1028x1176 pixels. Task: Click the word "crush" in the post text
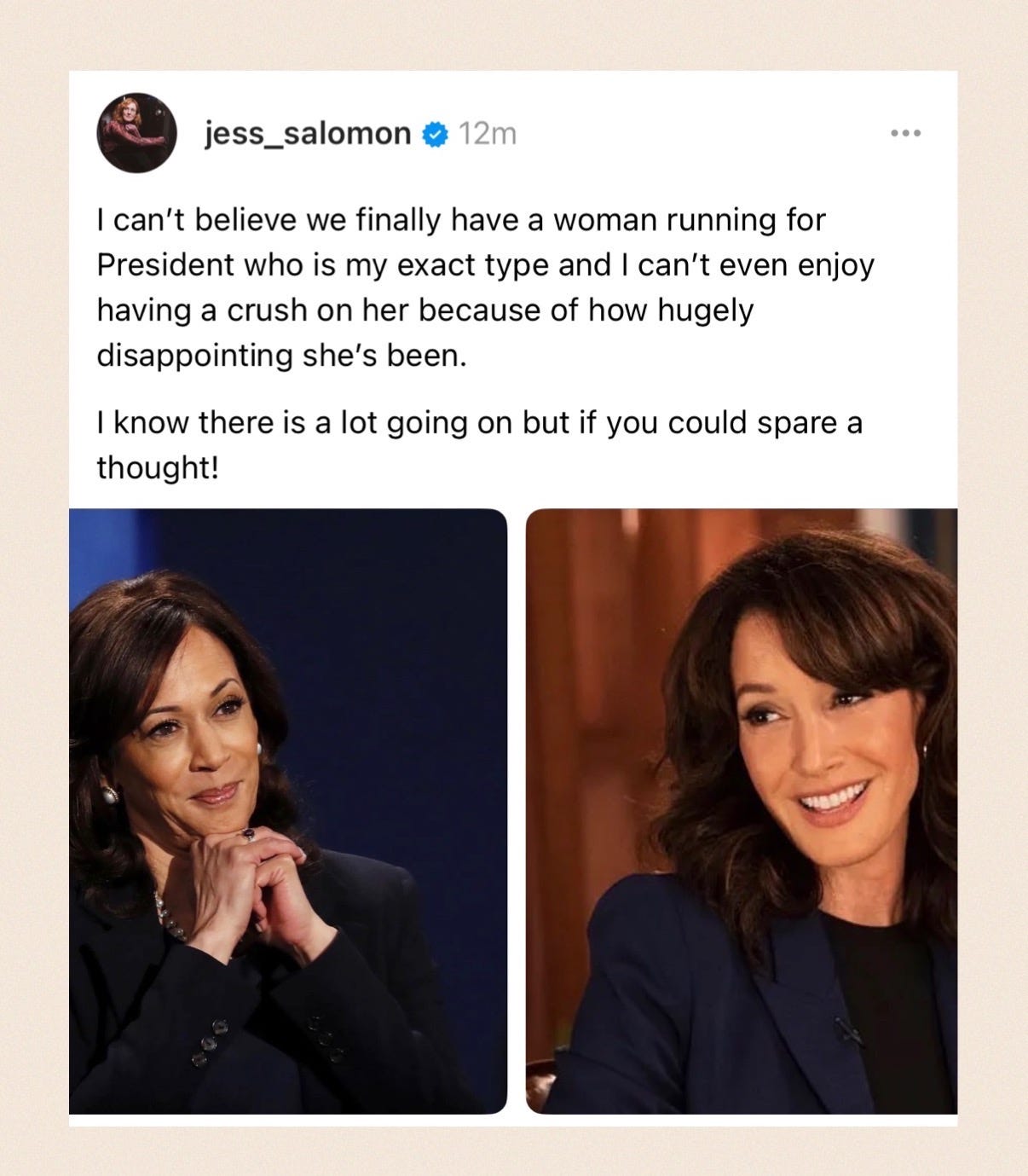pyautogui.click(x=267, y=310)
